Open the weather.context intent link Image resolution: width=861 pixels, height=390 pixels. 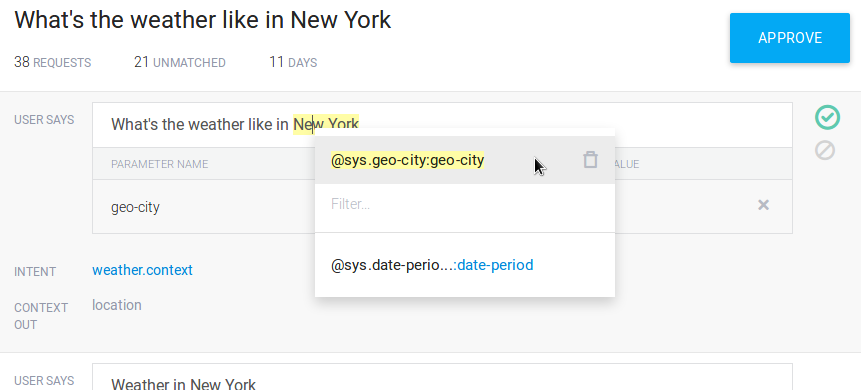pyautogui.click(x=142, y=270)
